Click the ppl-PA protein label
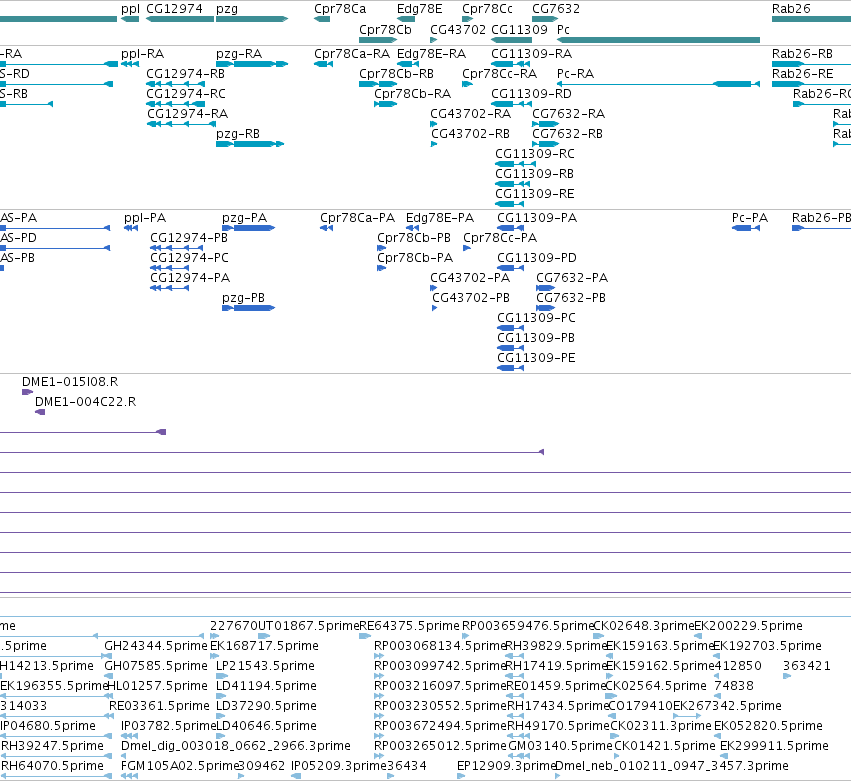 (x=145, y=218)
